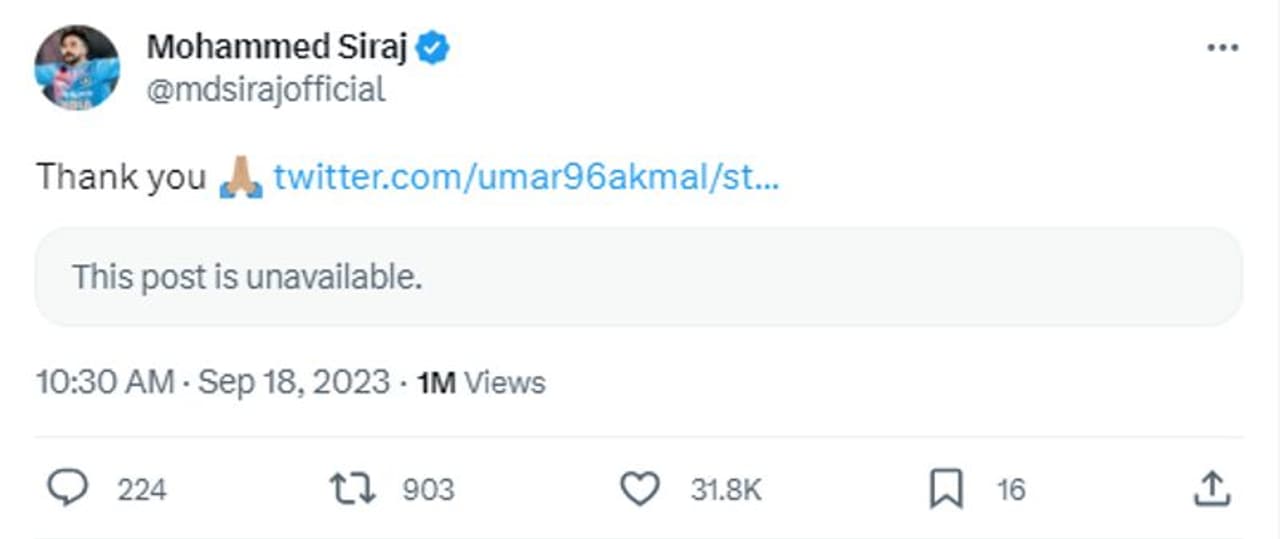This screenshot has height=539, width=1280.
Task: Open the three-dot more options menu
Action: tap(1222, 47)
